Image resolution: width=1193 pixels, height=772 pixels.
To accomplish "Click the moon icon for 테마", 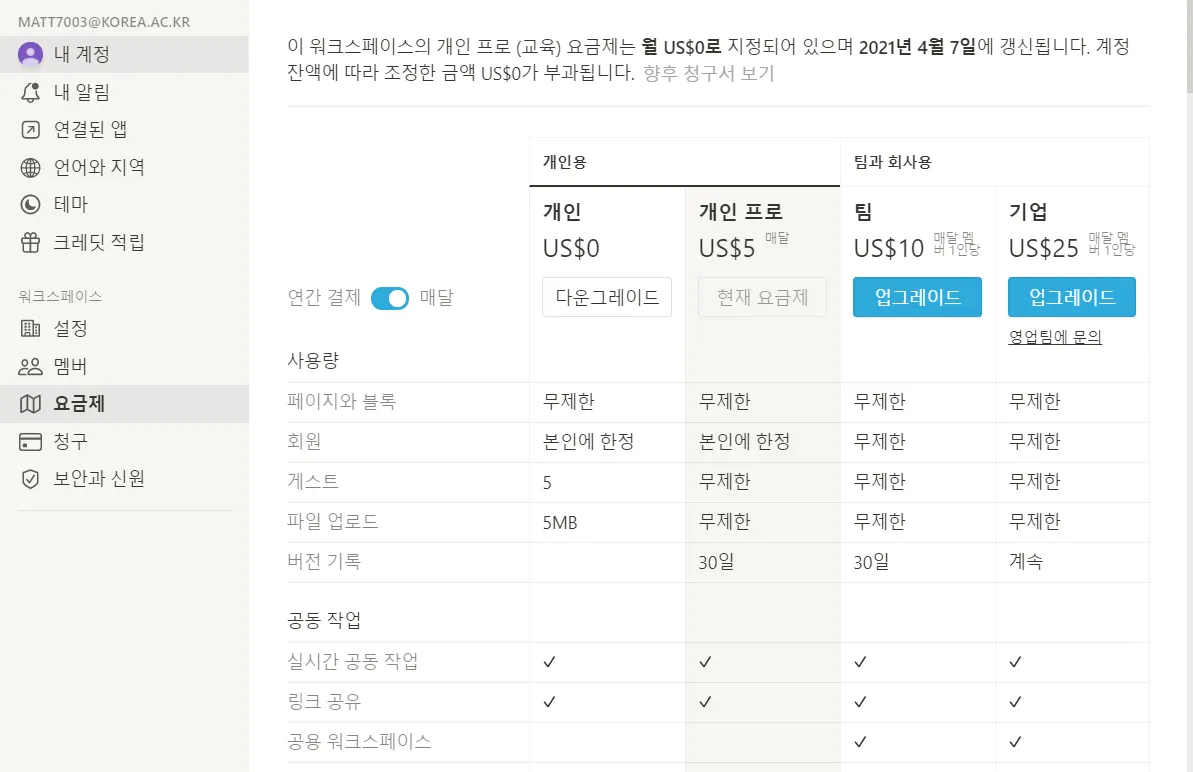I will 31,204.
